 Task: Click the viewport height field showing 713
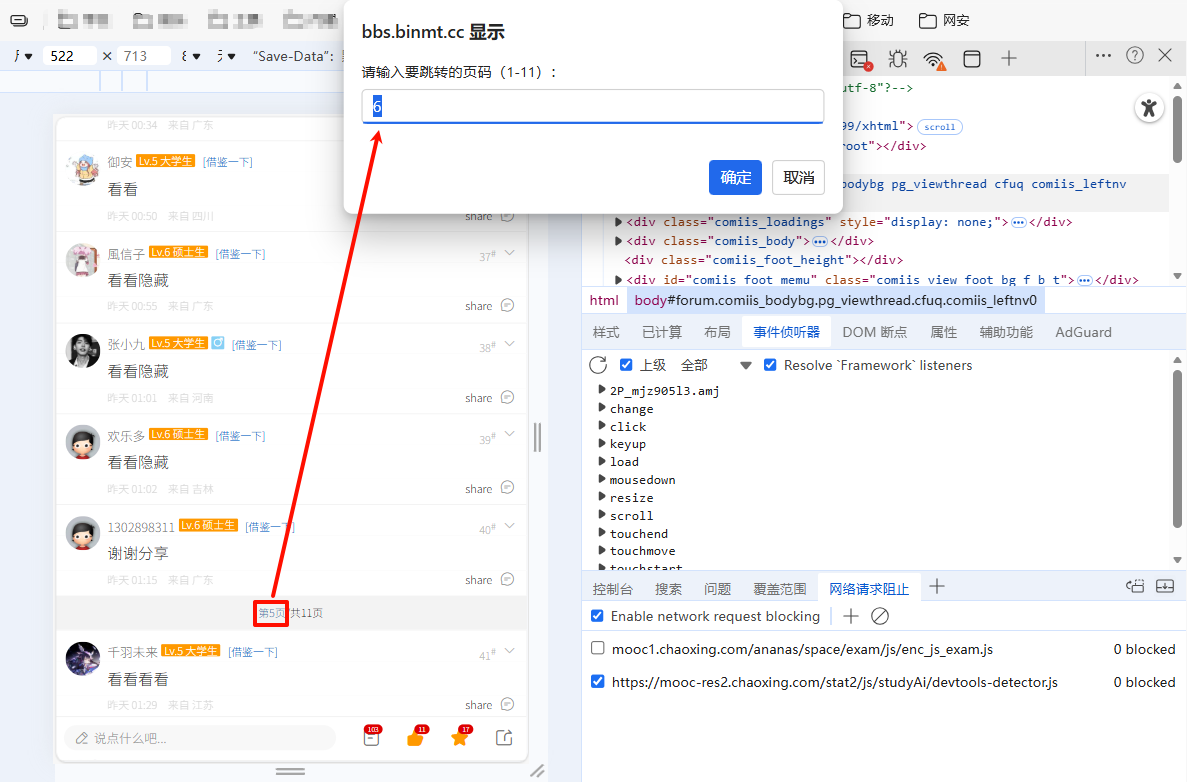[x=144, y=56]
